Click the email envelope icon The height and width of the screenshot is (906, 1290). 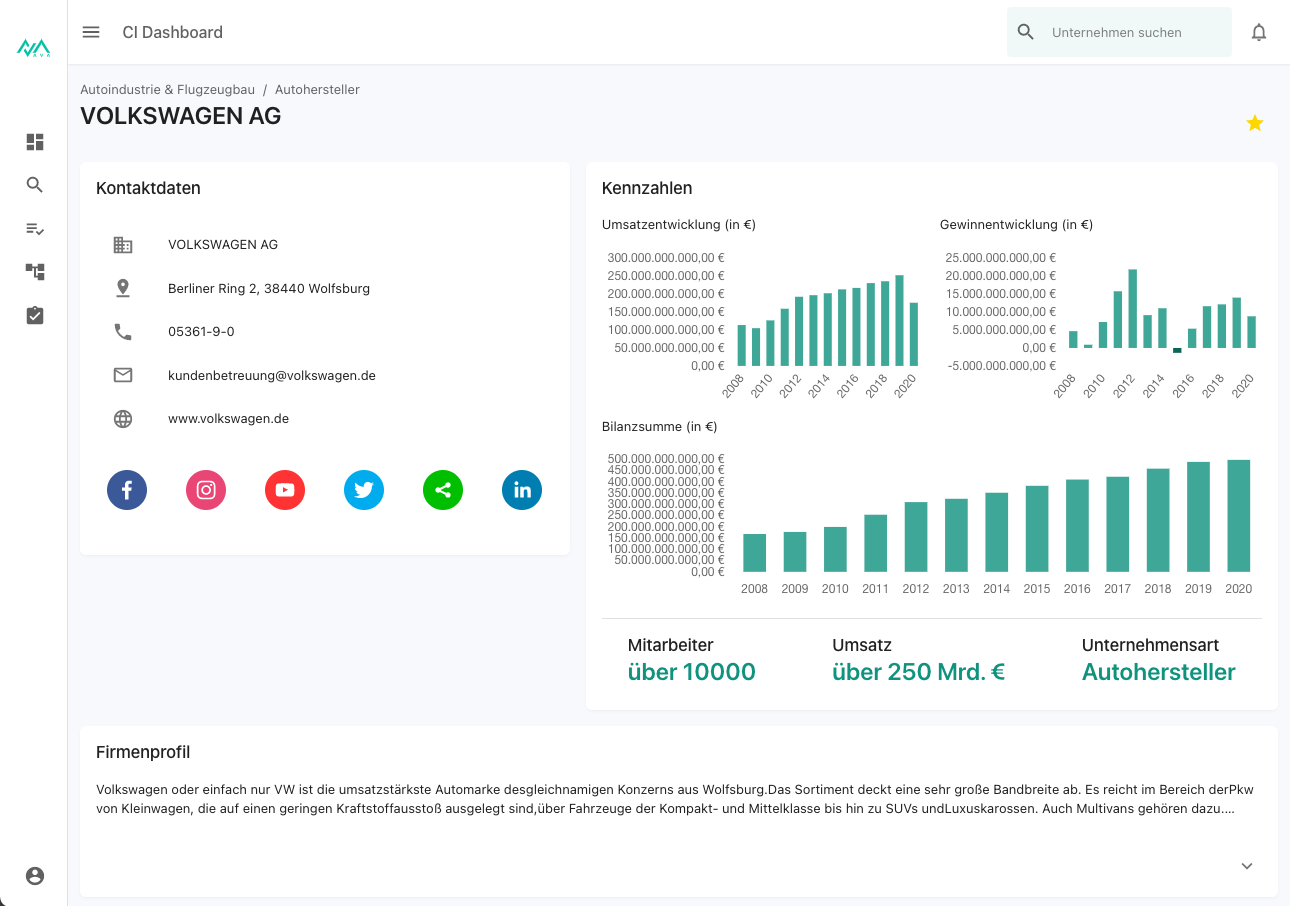tap(123, 375)
